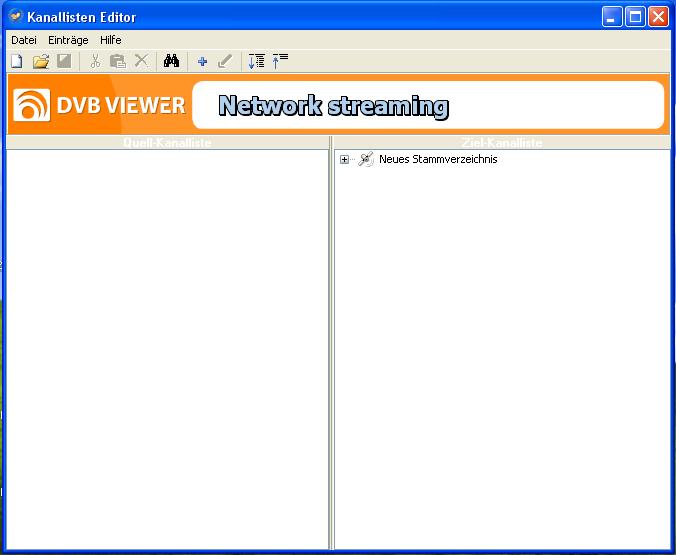The image size is (676, 555).
Task: Click the collapse all tree icon
Action: [x=280, y=61]
